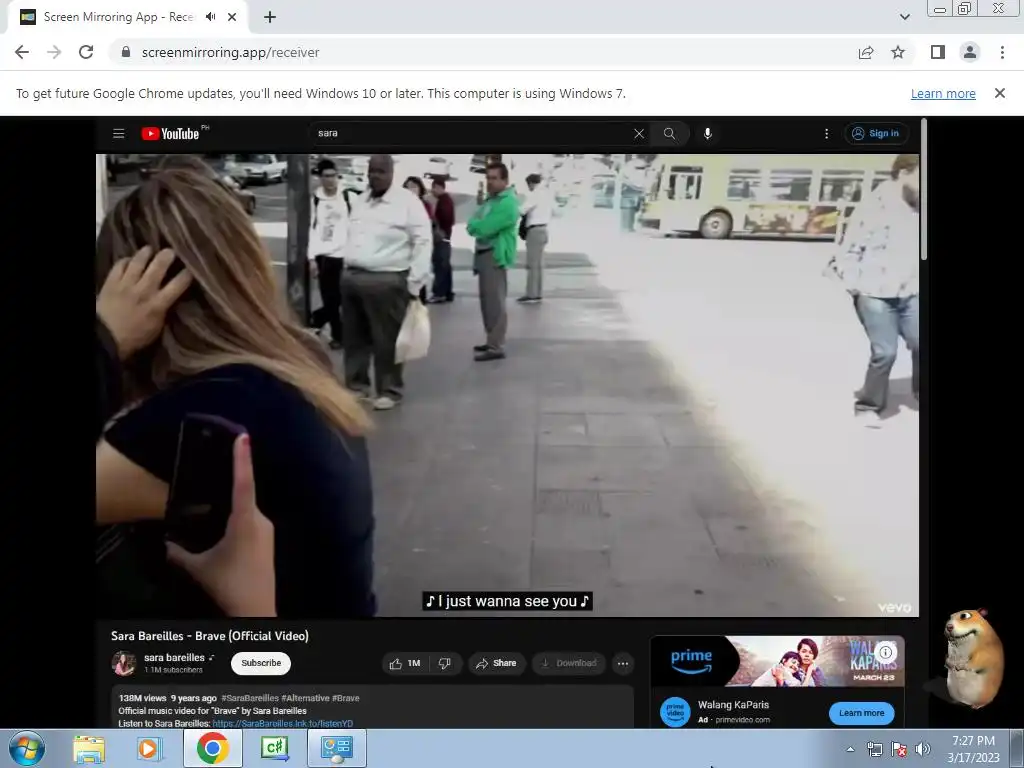
Task: Bookmark page with star icon
Action: [x=898, y=52]
